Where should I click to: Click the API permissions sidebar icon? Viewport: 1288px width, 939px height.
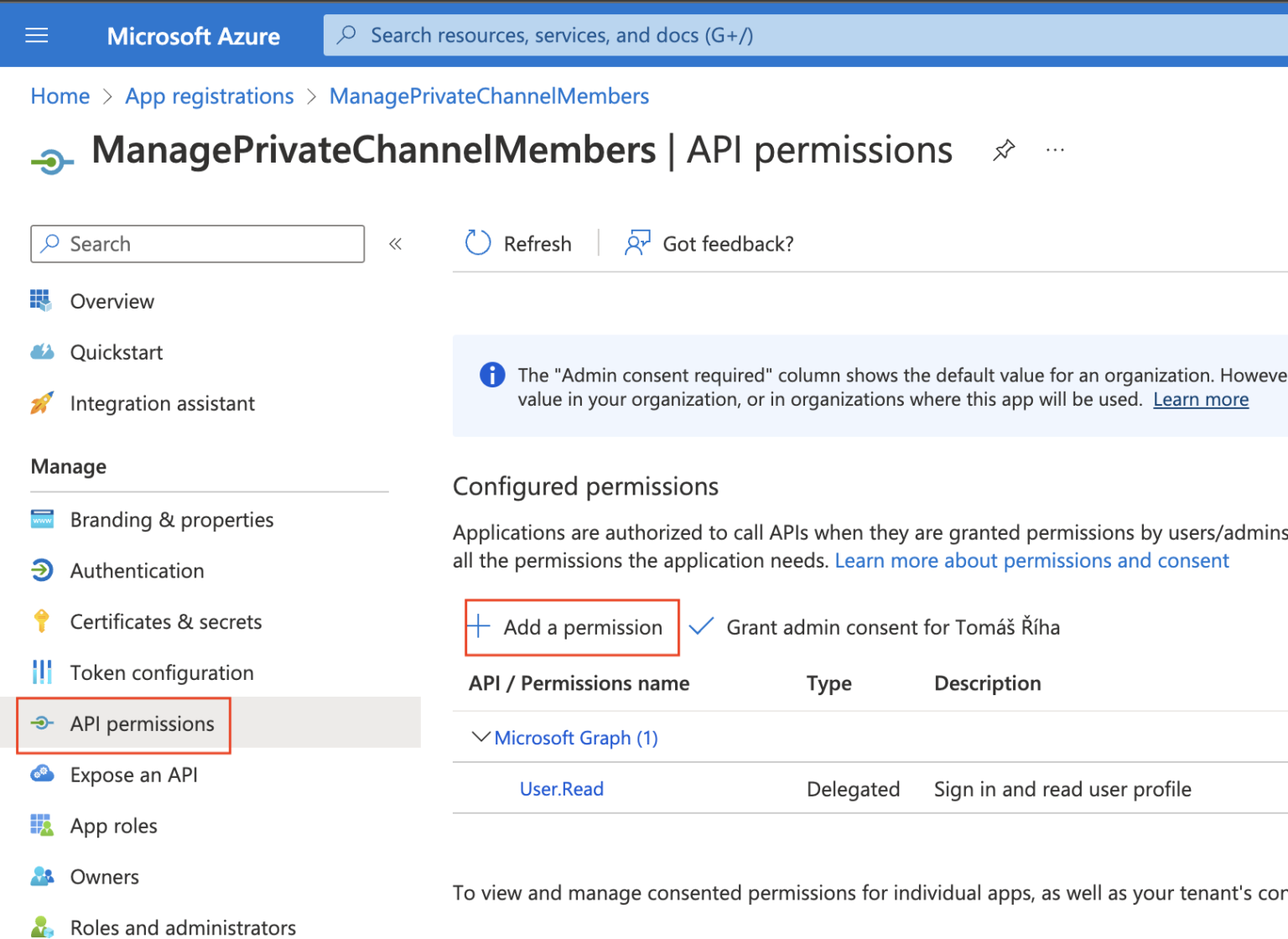(42, 723)
